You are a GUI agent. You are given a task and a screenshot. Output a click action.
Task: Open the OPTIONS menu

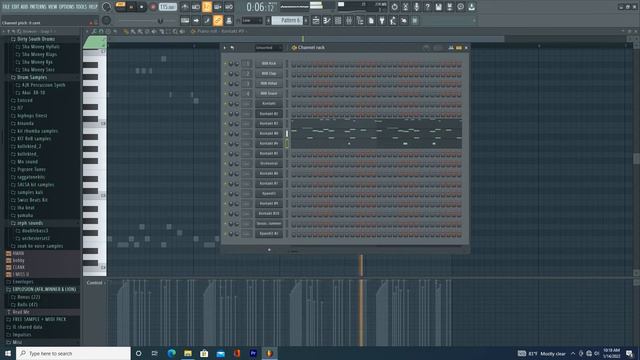[x=67, y=7]
